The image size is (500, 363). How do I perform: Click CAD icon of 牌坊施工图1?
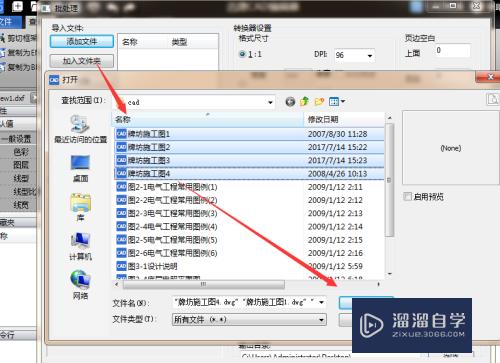tap(121, 134)
